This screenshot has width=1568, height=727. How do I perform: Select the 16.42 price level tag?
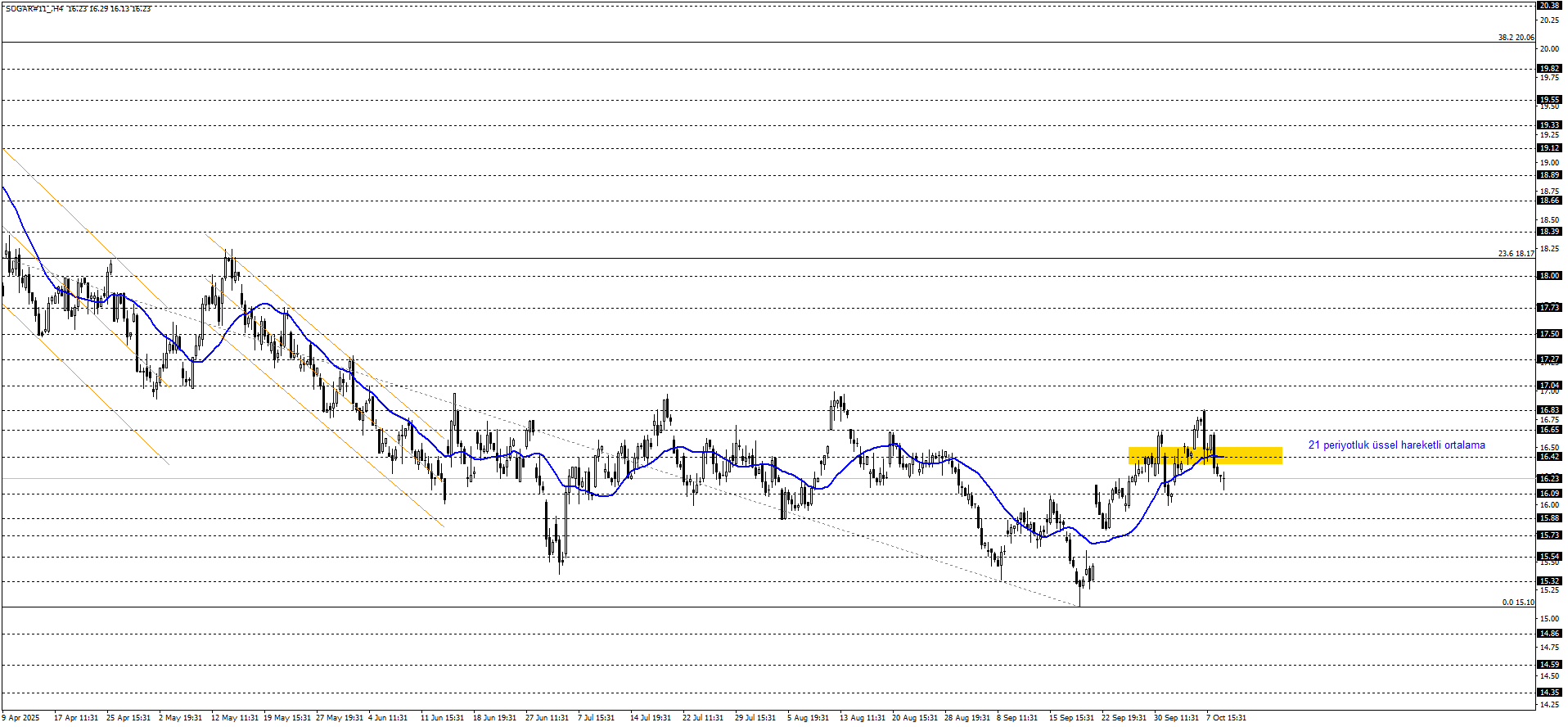click(1548, 457)
